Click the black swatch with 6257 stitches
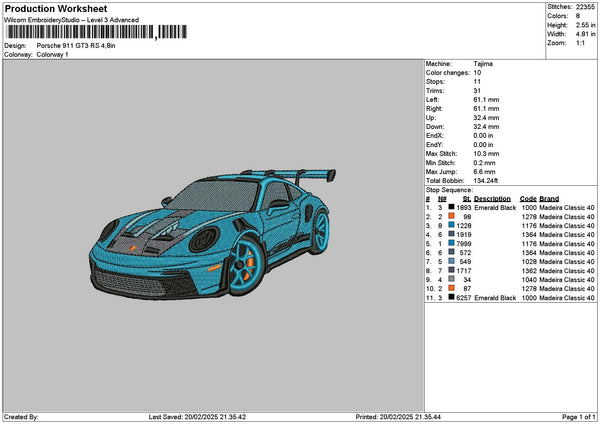Screen dimensions: 600x424 click(452, 297)
